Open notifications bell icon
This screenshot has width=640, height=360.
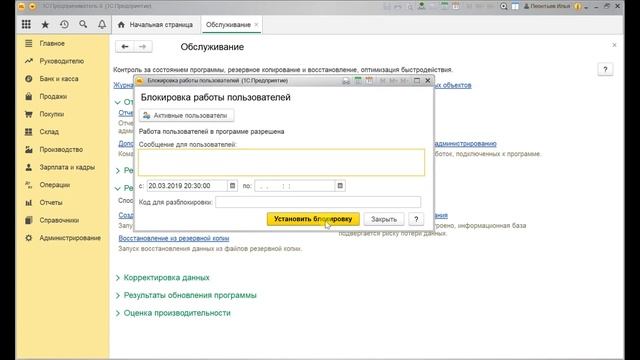[102, 24]
